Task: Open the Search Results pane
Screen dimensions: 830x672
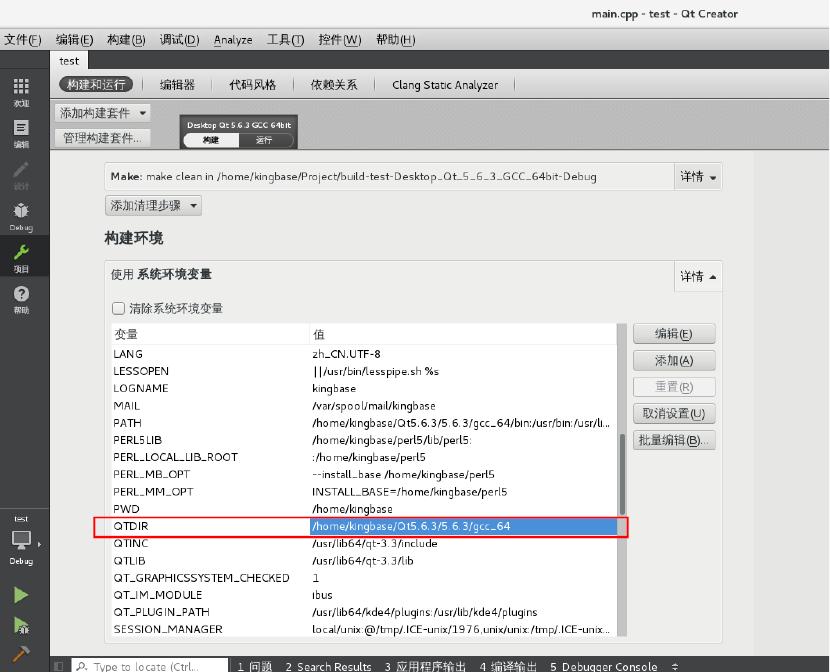Action: tap(328, 666)
